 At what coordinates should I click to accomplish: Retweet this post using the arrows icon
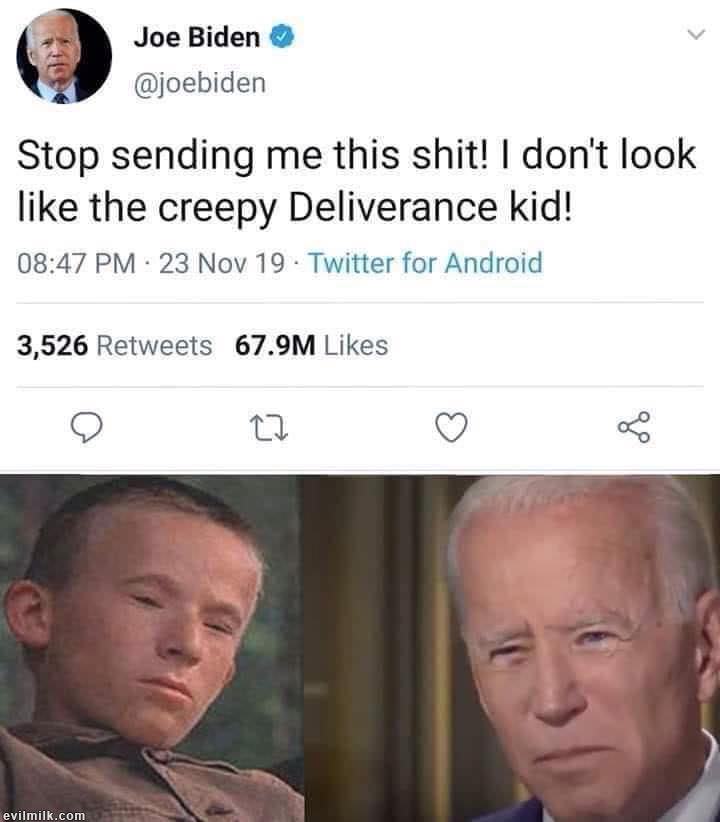pos(268,428)
